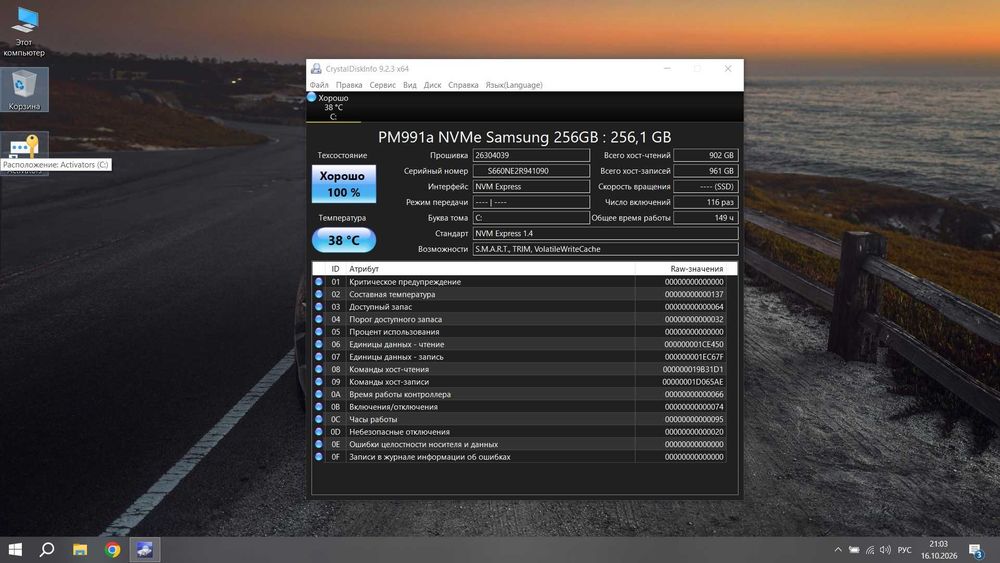Select row Часы работы
The image size is (1000, 563).
point(520,419)
